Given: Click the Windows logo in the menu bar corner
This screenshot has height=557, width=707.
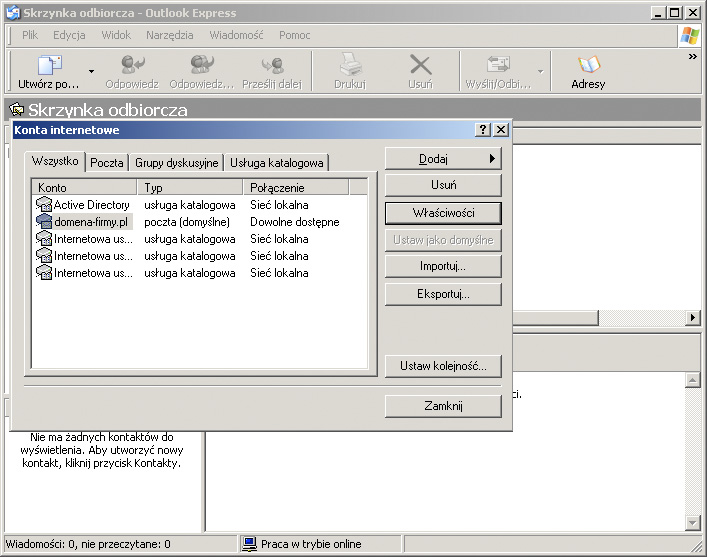Looking at the screenshot, I should pyautogui.click(x=690, y=36).
